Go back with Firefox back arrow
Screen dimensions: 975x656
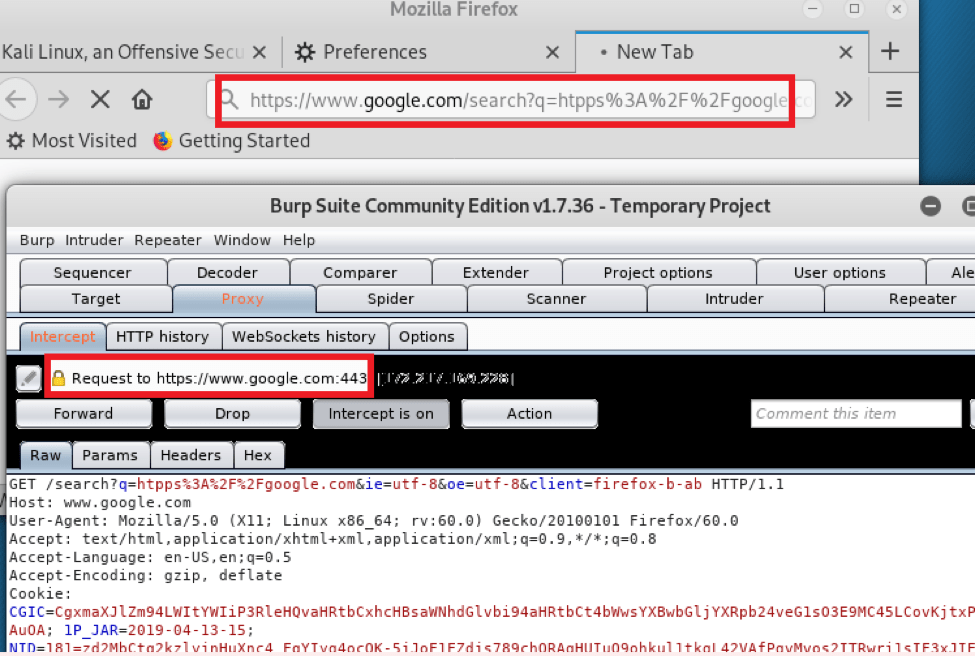(16, 99)
